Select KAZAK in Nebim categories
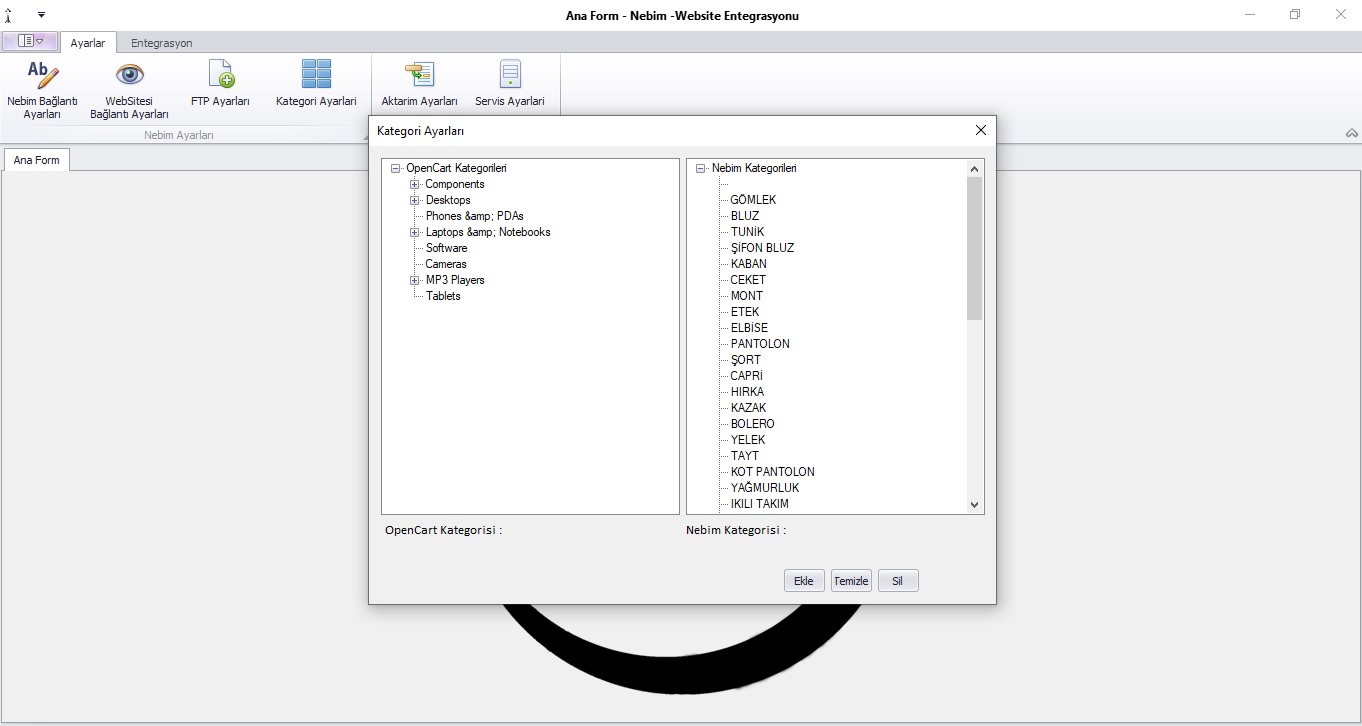The width and height of the screenshot is (1362, 726). pos(748,408)
